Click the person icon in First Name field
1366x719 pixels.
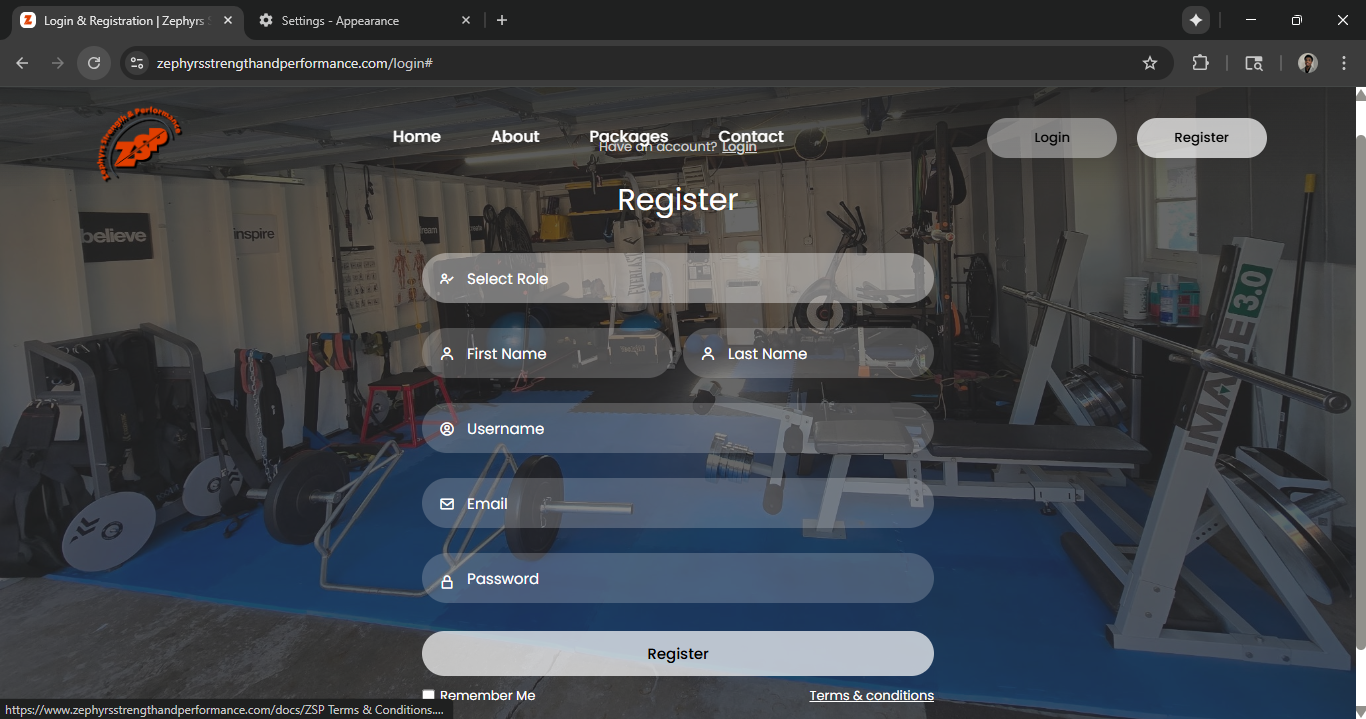pyautogui.click(x=447, y=353)
